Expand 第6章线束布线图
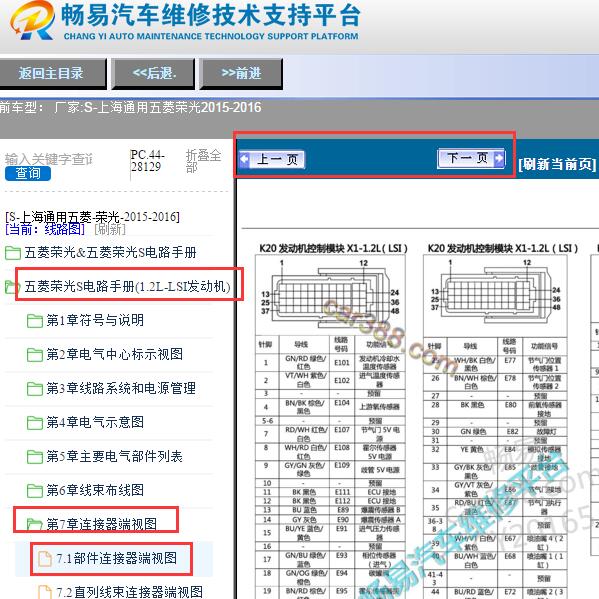The width and height of the screenshot is (599, 599). point(95,490)
